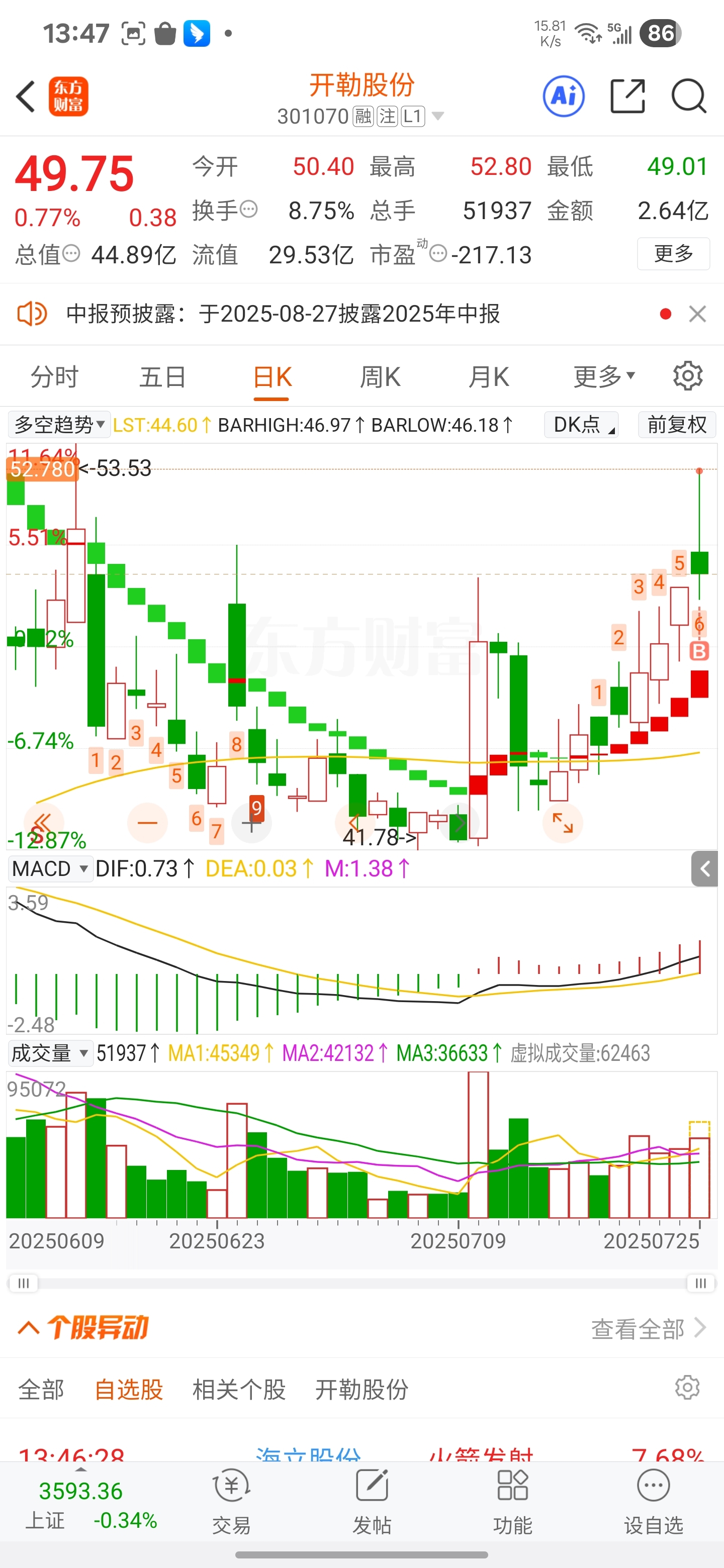Open the search magnifier icon

(x=689, y=96)
